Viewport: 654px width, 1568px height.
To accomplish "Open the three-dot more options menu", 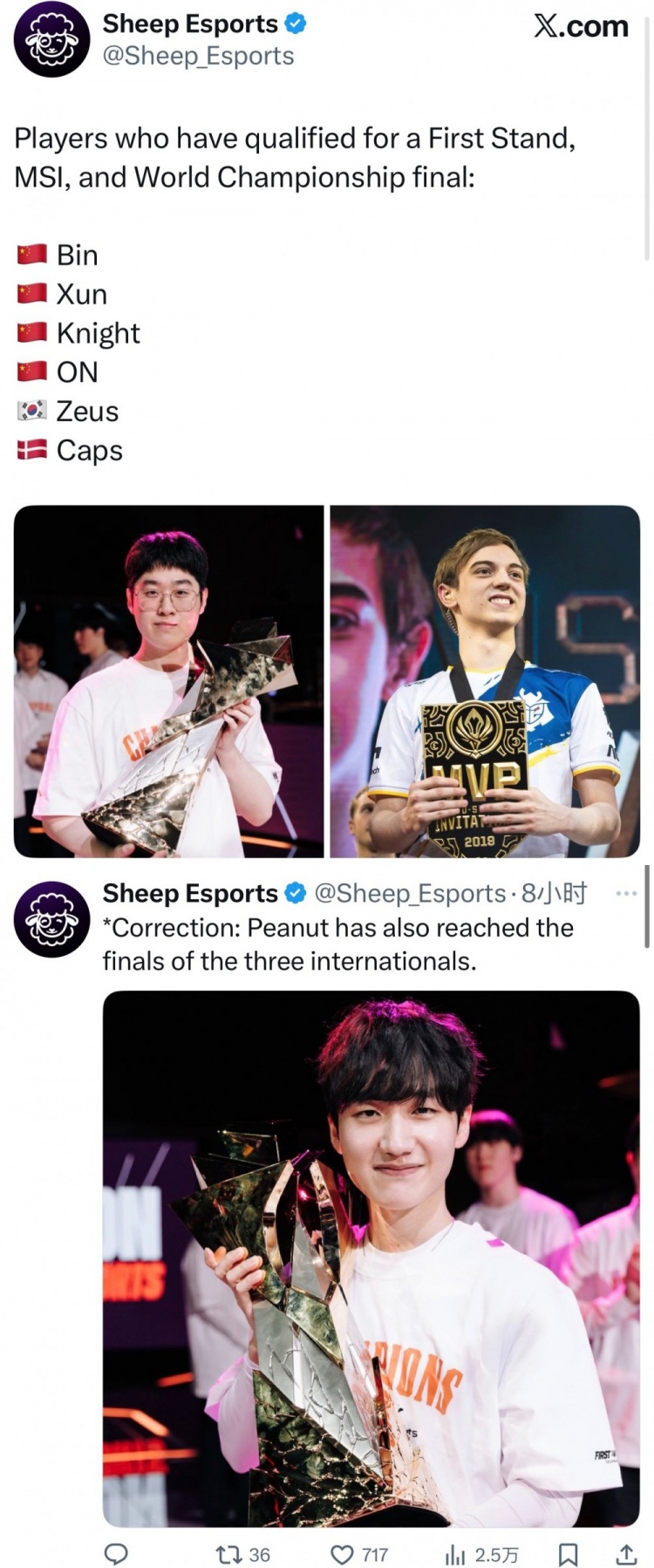I will (x=626, y=894).
